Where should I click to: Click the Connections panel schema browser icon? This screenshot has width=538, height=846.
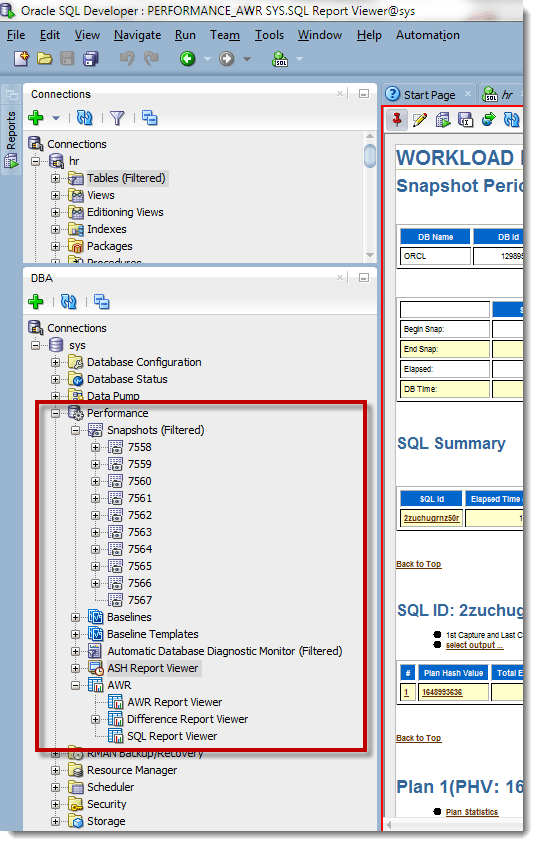tap(149, 118)
